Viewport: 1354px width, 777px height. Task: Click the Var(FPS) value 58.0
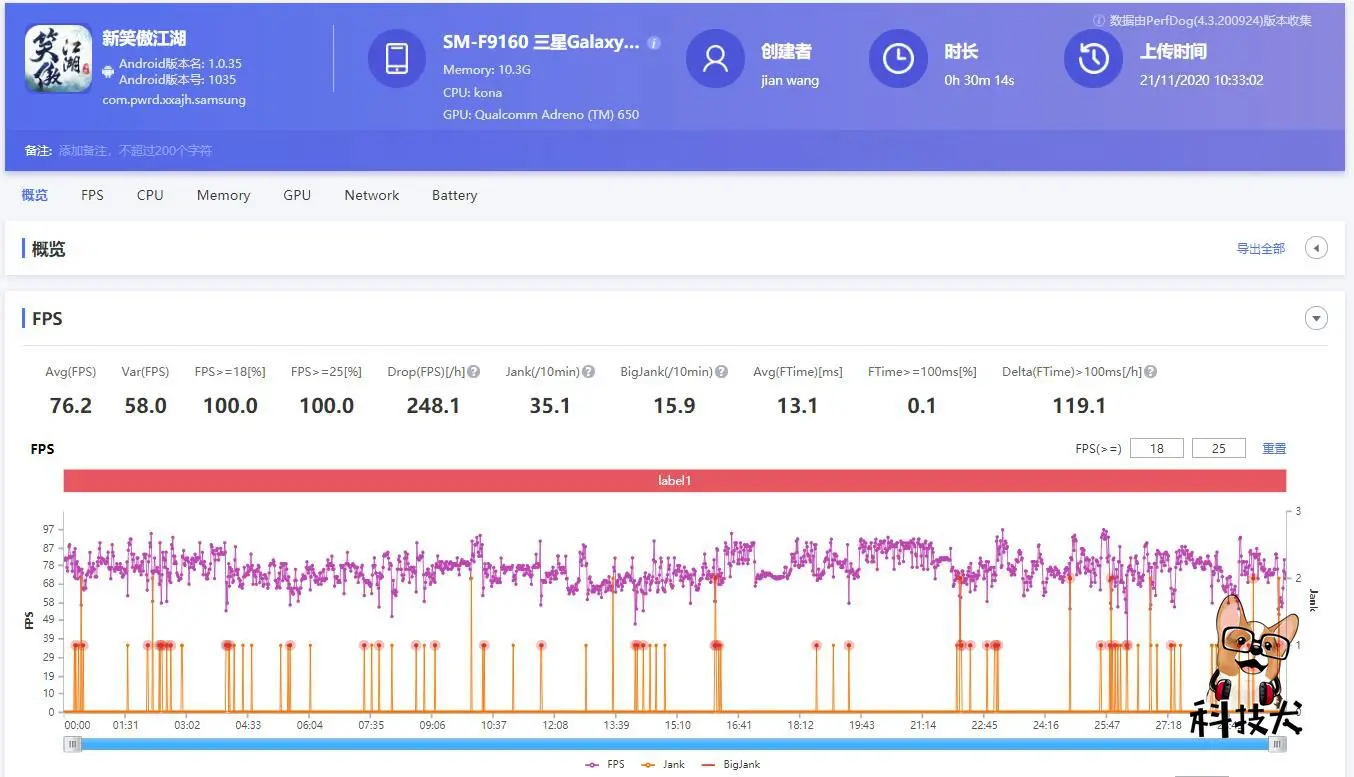tap(146, 406)
